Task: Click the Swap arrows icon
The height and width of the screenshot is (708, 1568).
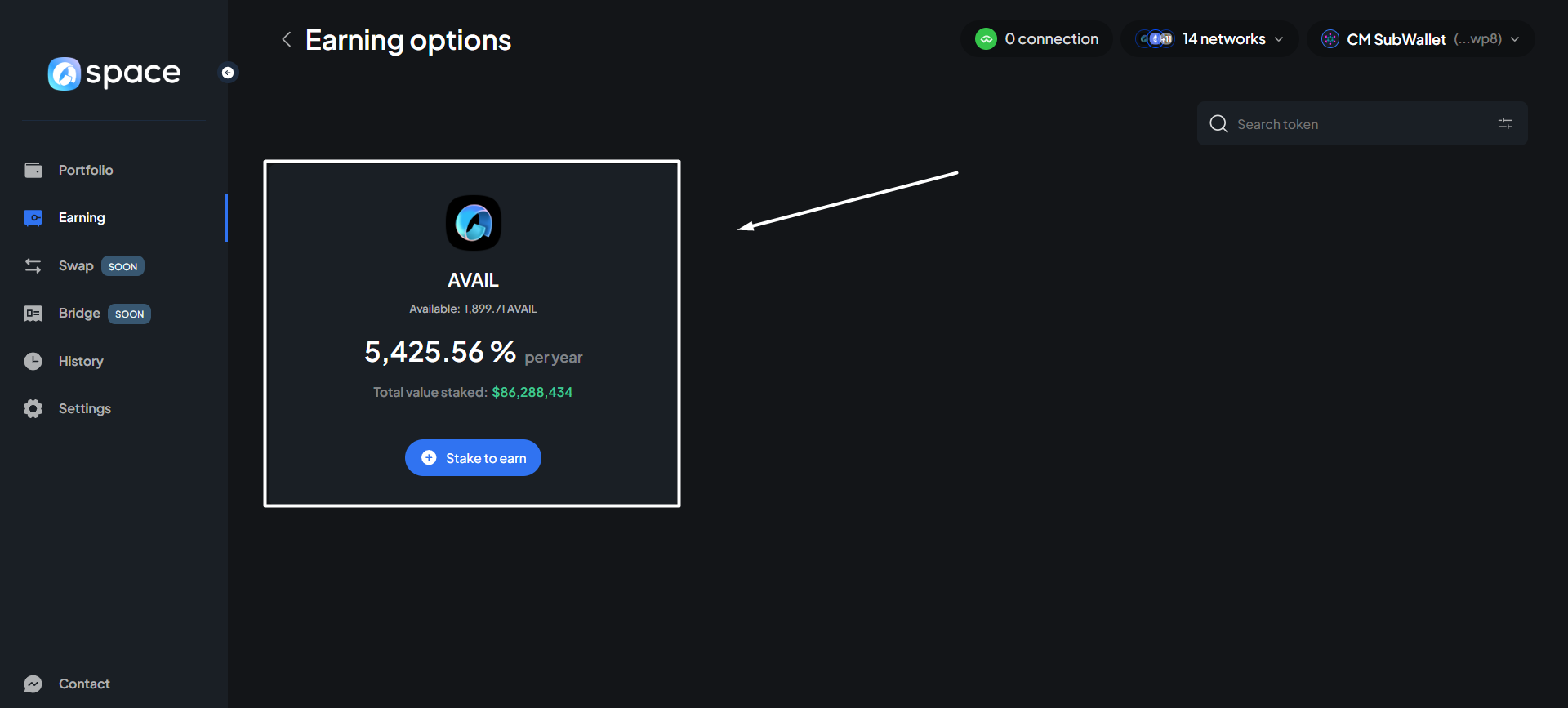Action: point(33,265)
